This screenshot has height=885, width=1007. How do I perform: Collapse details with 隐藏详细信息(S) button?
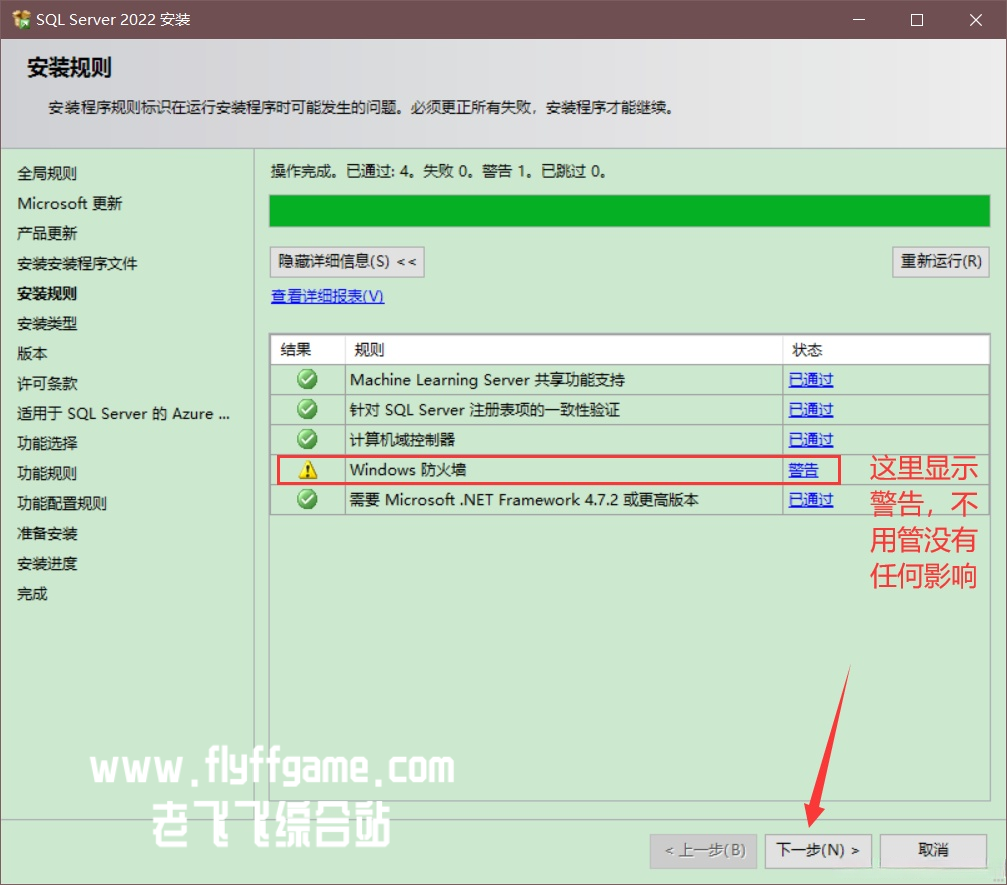[347, 262]
